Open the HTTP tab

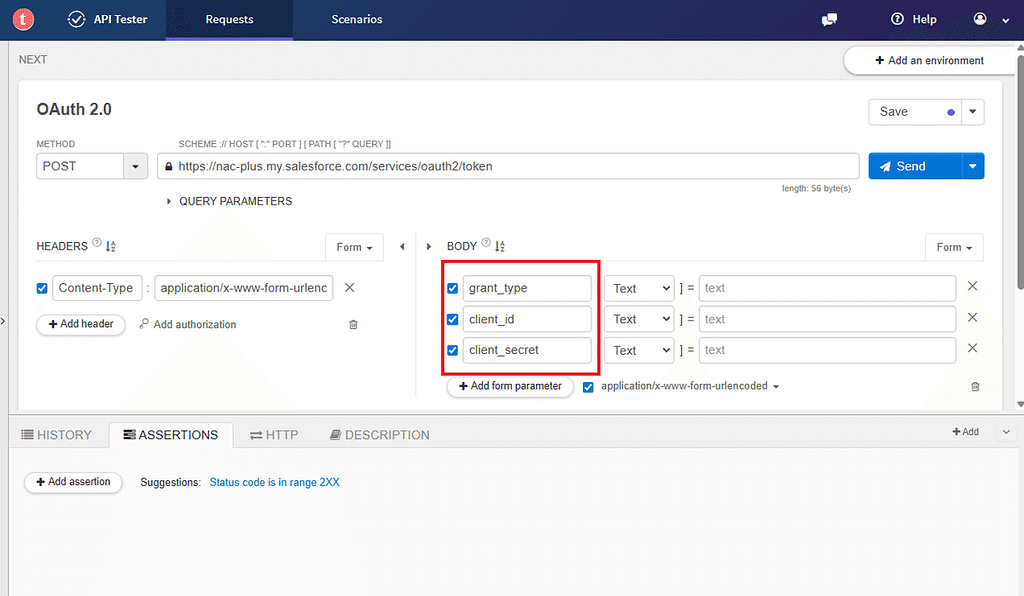(x=274, y=435)
